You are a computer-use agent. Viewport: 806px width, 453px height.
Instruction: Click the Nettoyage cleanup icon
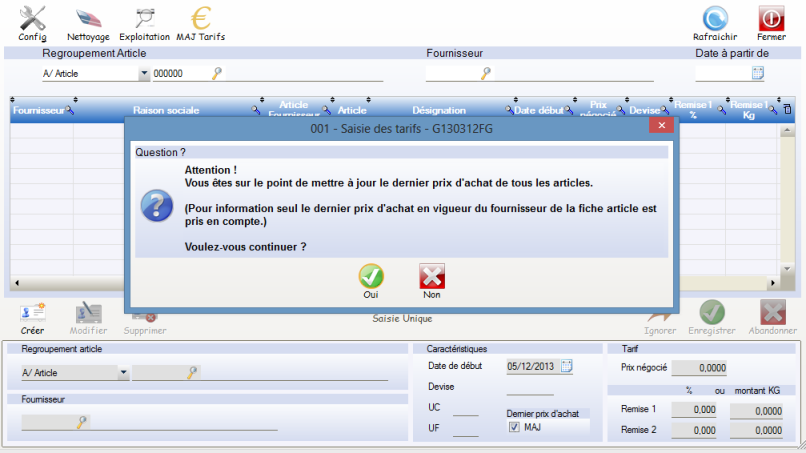point(88,19)
